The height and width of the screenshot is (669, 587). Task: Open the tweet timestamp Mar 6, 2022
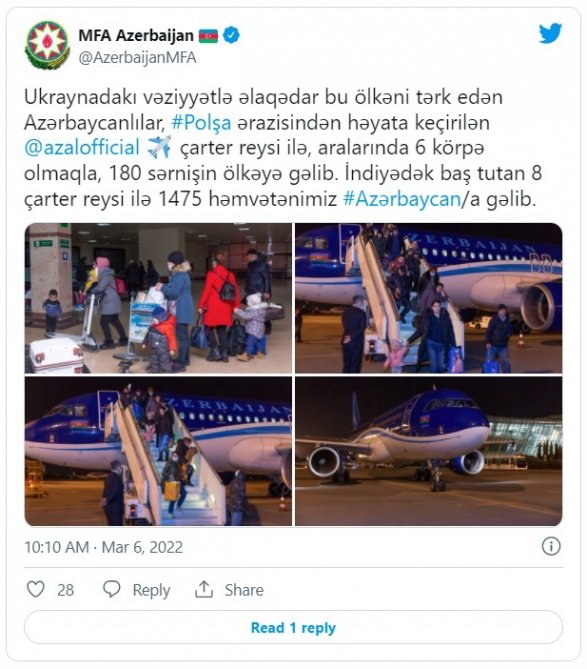click(142, 547)
